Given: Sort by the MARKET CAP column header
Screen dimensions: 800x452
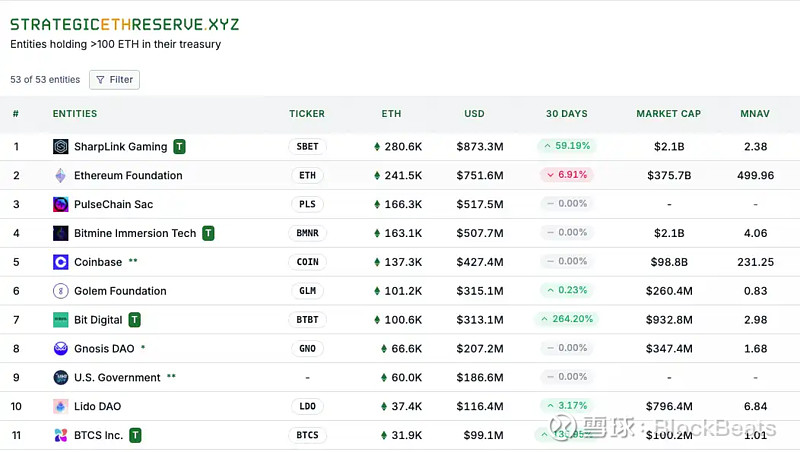Looking at the screenshot, I should click(x=668, y=114).
